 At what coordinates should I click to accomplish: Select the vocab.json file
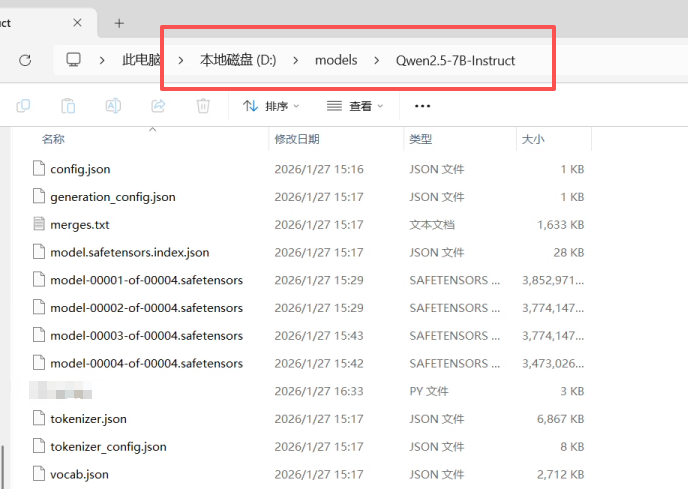pyautogui.click(x=79, y=475)
